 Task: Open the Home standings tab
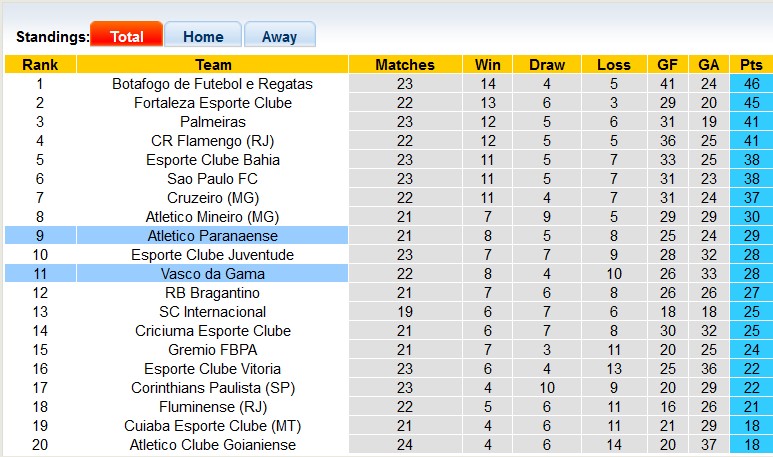202,36
